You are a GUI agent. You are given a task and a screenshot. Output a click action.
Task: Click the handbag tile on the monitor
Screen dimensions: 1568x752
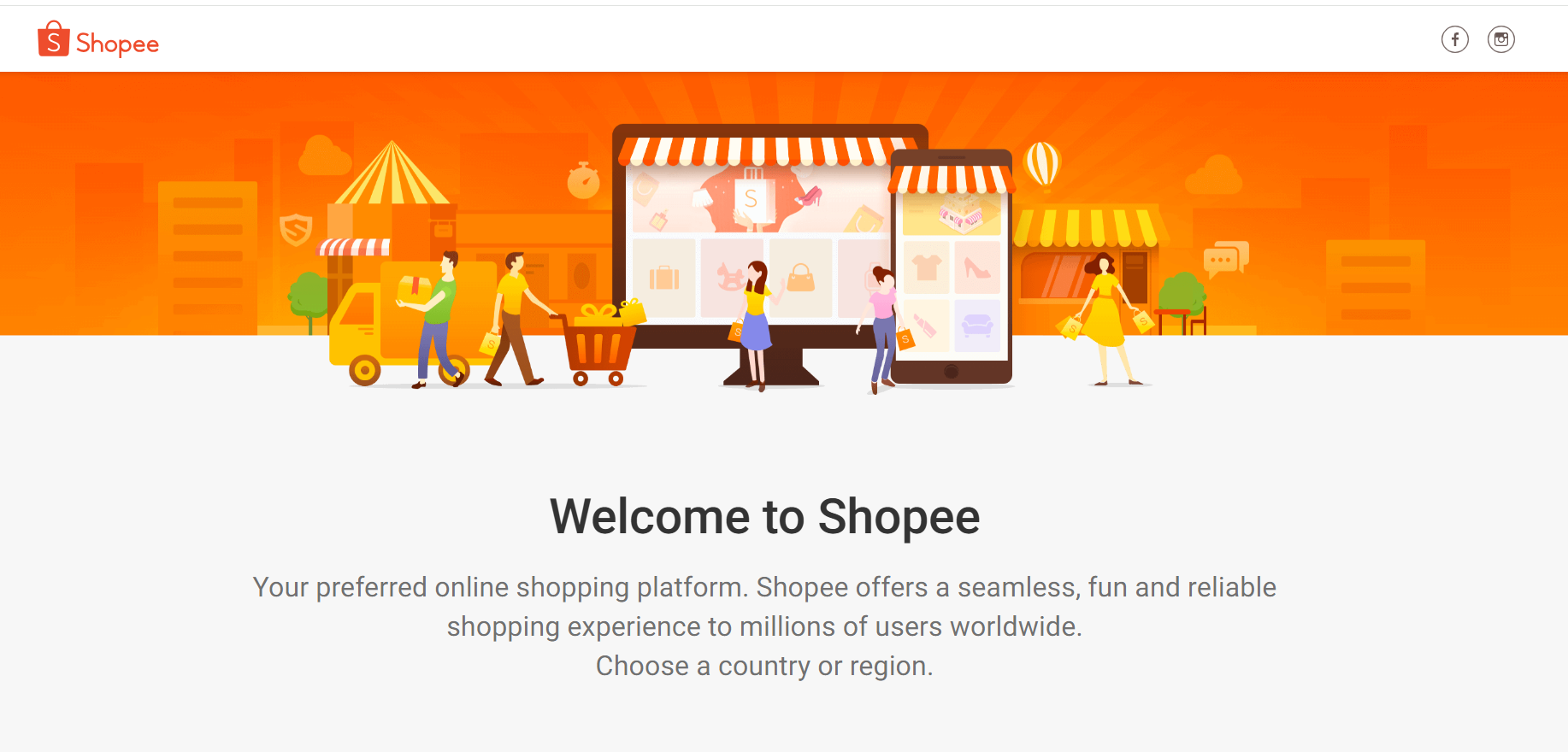[801, 278]
